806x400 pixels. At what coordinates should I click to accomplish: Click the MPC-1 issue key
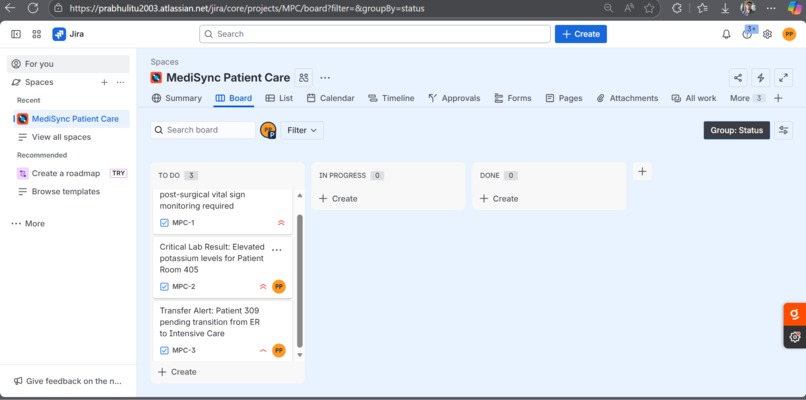click(x=183, y=223)
